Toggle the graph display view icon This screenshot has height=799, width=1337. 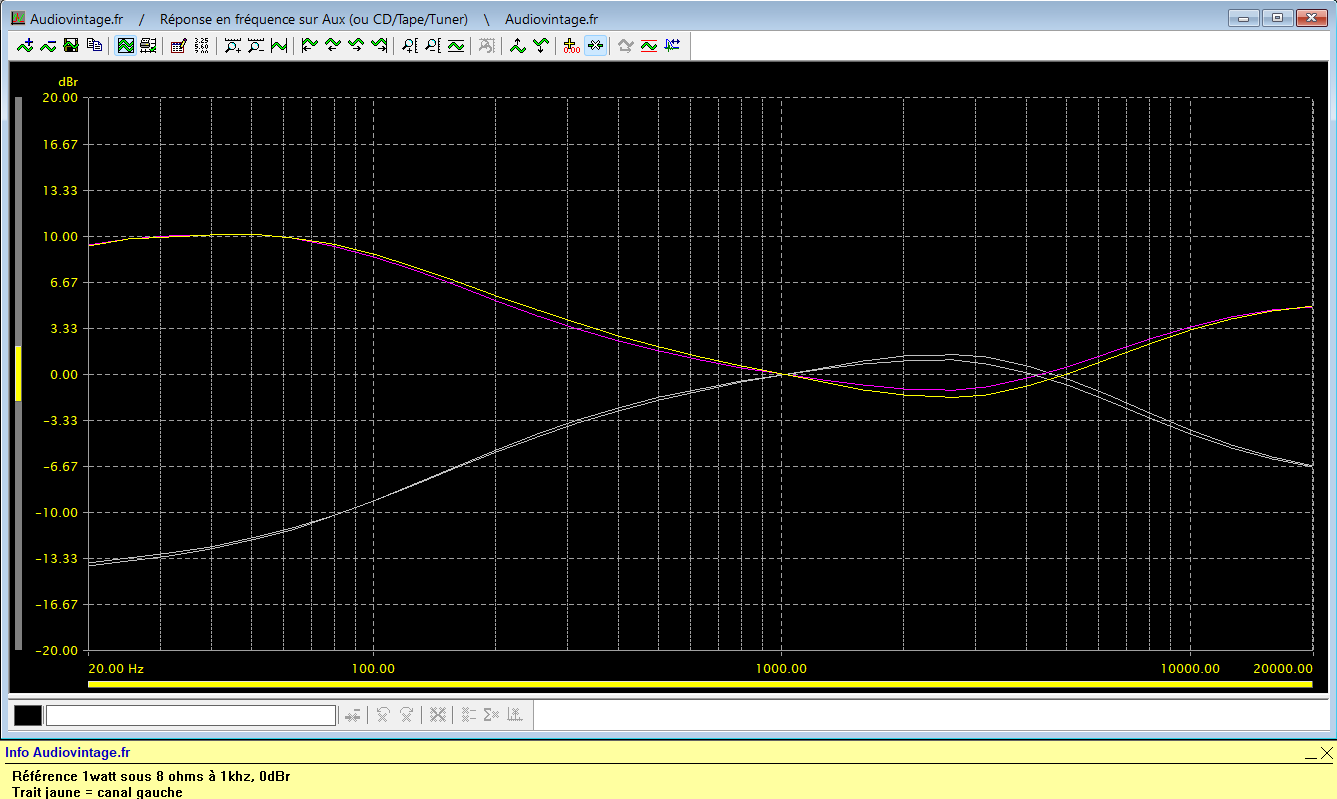126,45
